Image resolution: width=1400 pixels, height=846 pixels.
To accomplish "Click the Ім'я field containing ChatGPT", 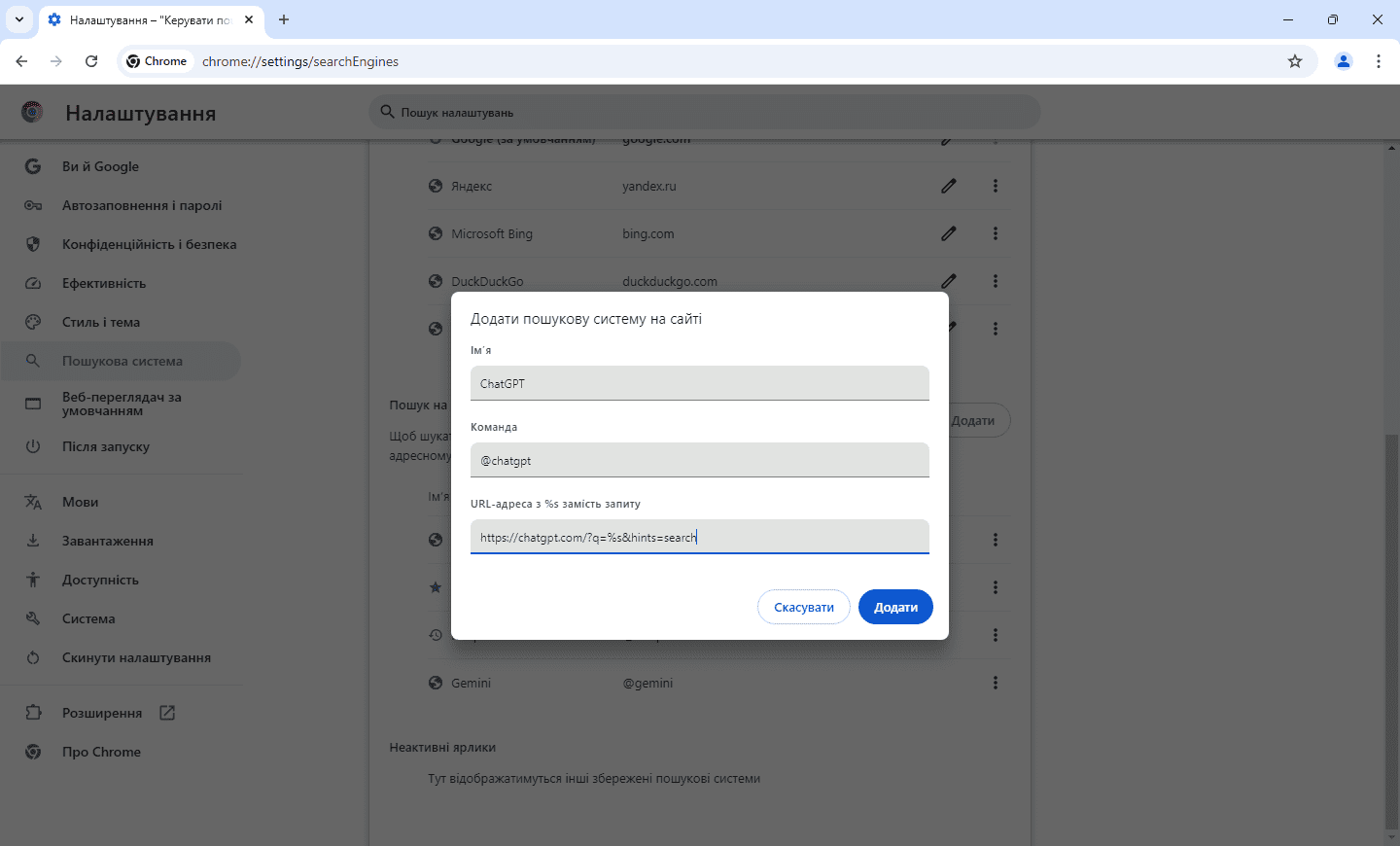I will 700,383.
